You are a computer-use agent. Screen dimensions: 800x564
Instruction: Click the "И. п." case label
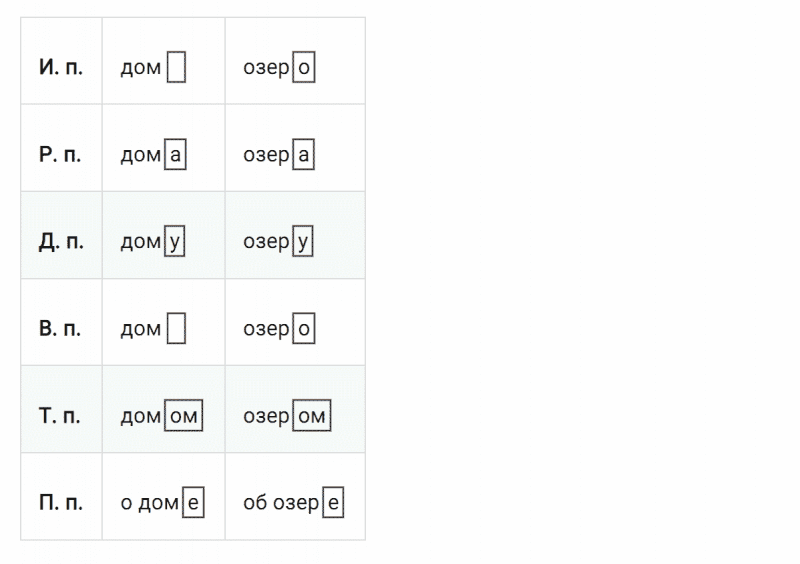[61, 68]
